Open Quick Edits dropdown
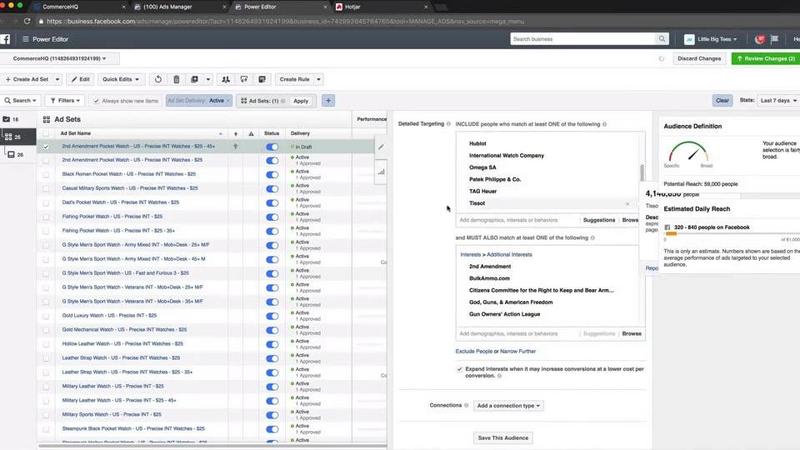The height and width of the screenshot is (450, 800). tap(120, 80)
